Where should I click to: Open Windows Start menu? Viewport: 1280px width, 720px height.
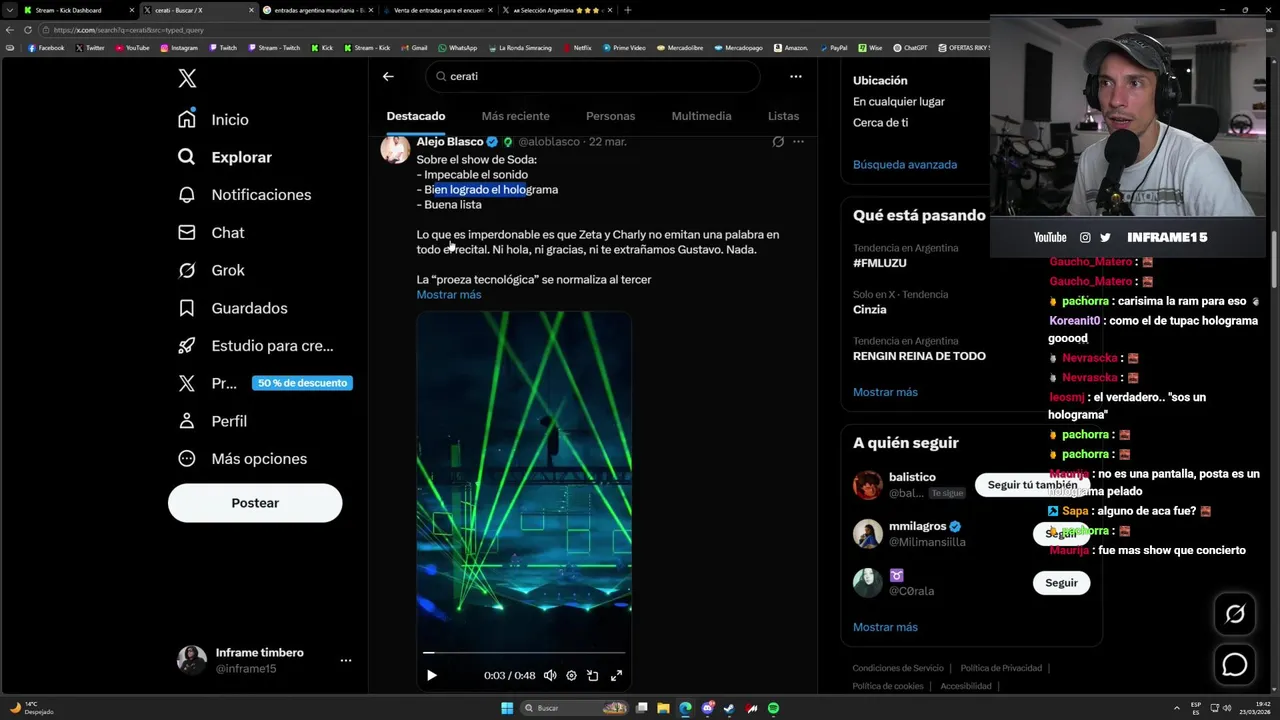click(x=507, y=709)
